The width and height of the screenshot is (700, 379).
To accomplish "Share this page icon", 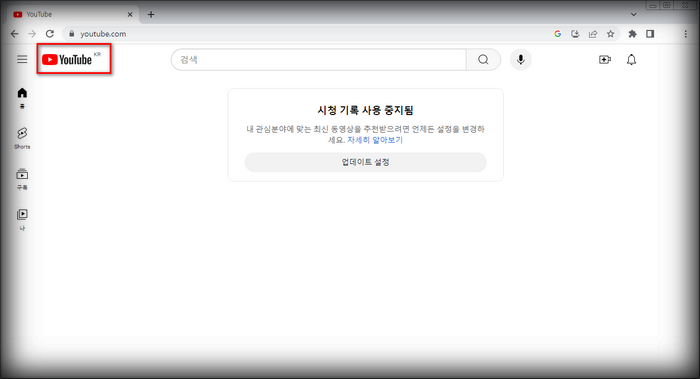I will click(593, 34).
